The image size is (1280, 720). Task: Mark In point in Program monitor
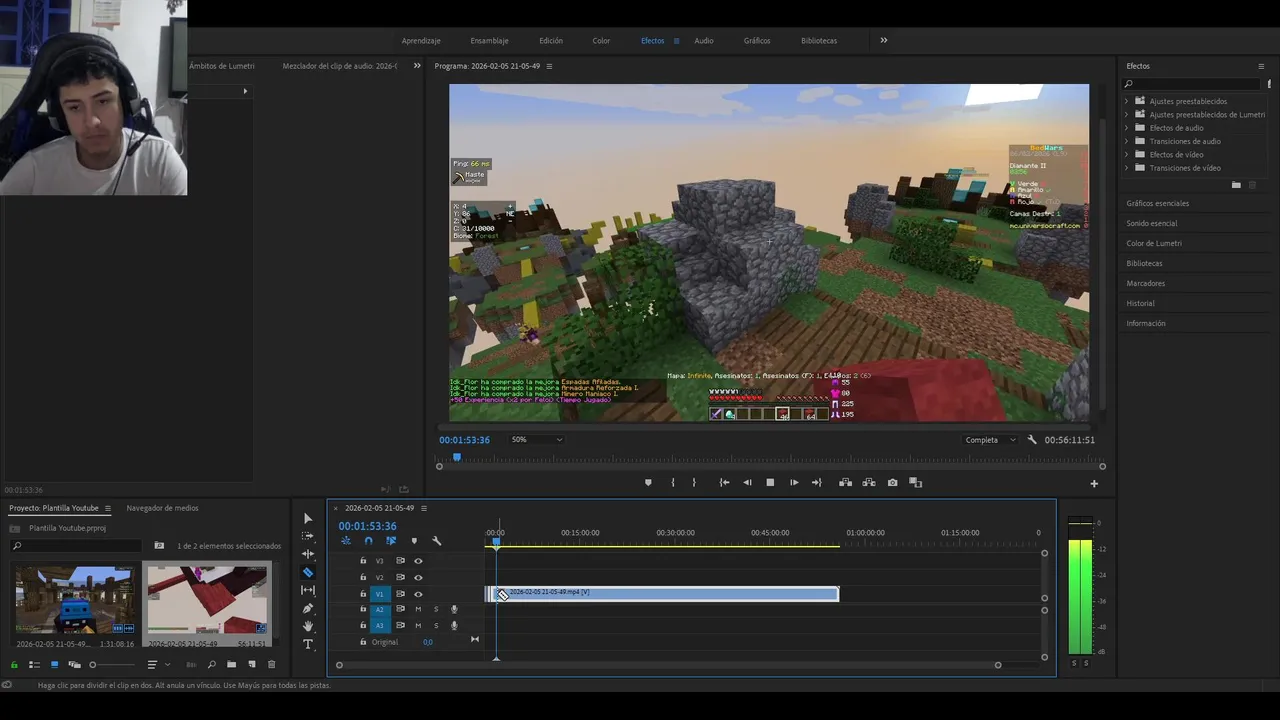(672, 483)
